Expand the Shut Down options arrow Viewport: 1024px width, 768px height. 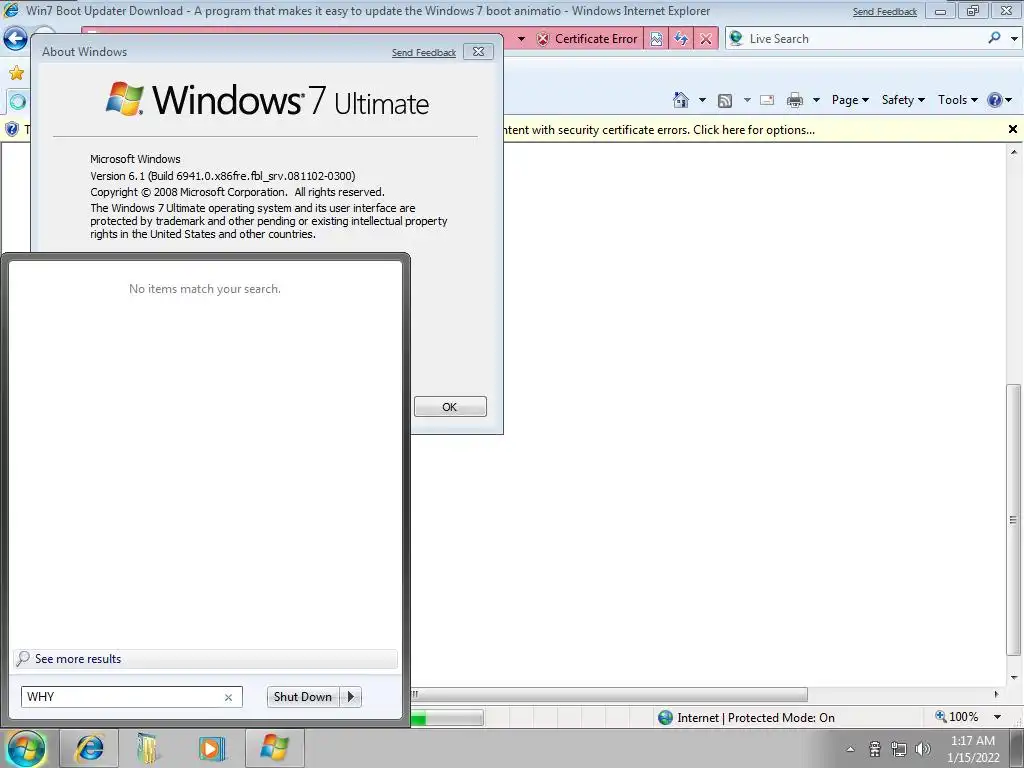coord(351,697)
